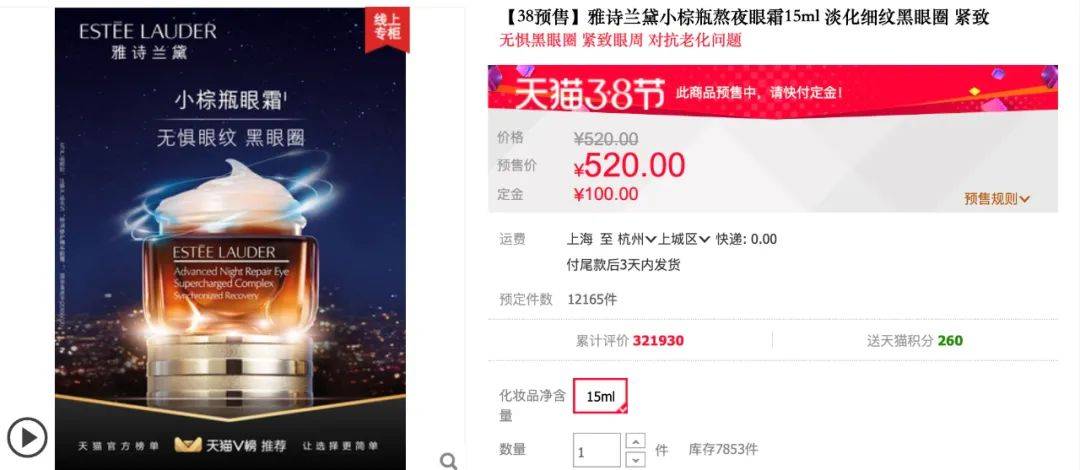The width and height of the screenshot is (1080, 470).
Task: Click the 定金 ¥100.00 deposit amount
Action: [606, 194]
